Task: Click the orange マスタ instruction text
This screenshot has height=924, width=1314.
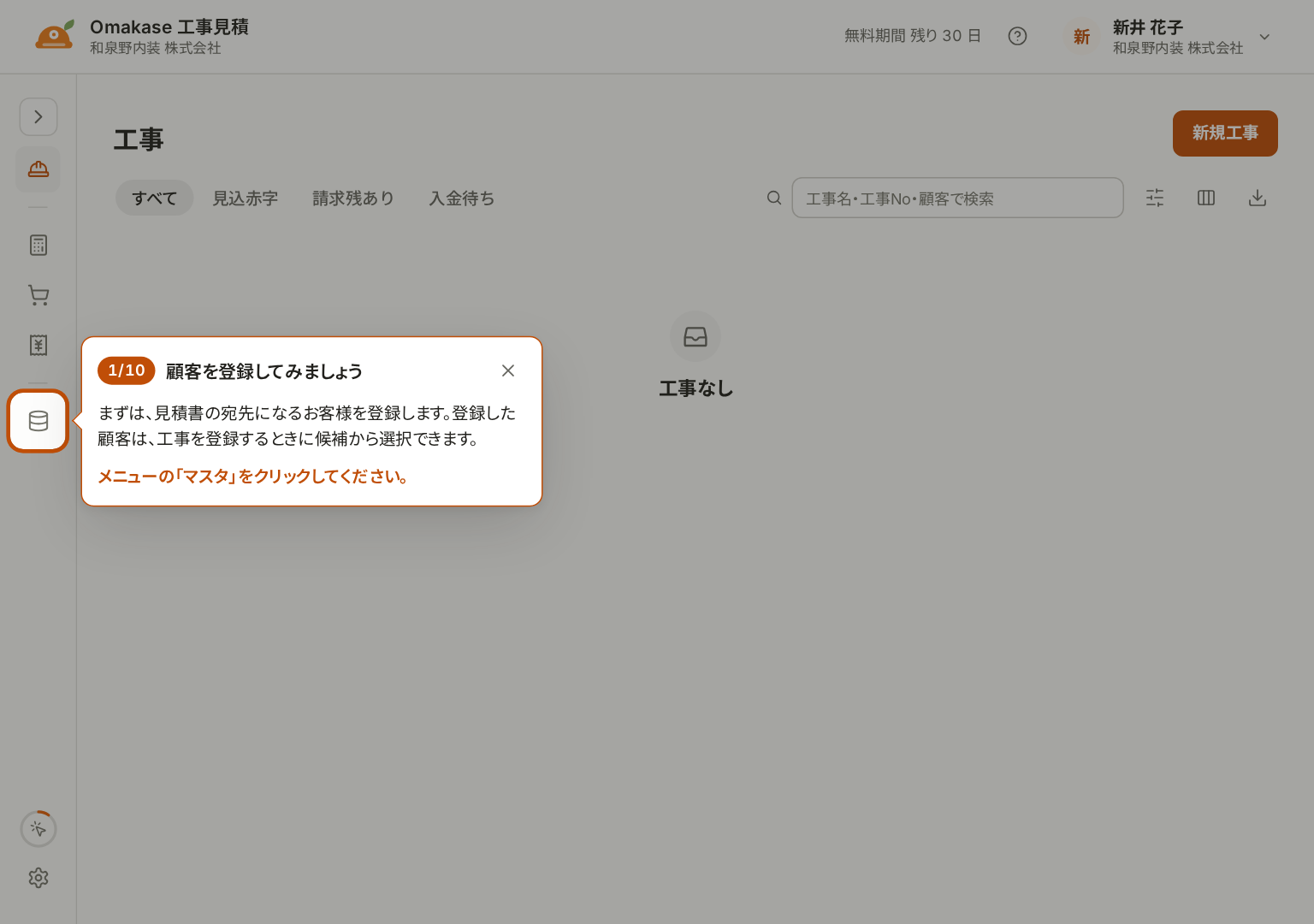Action: click(252, 477)
